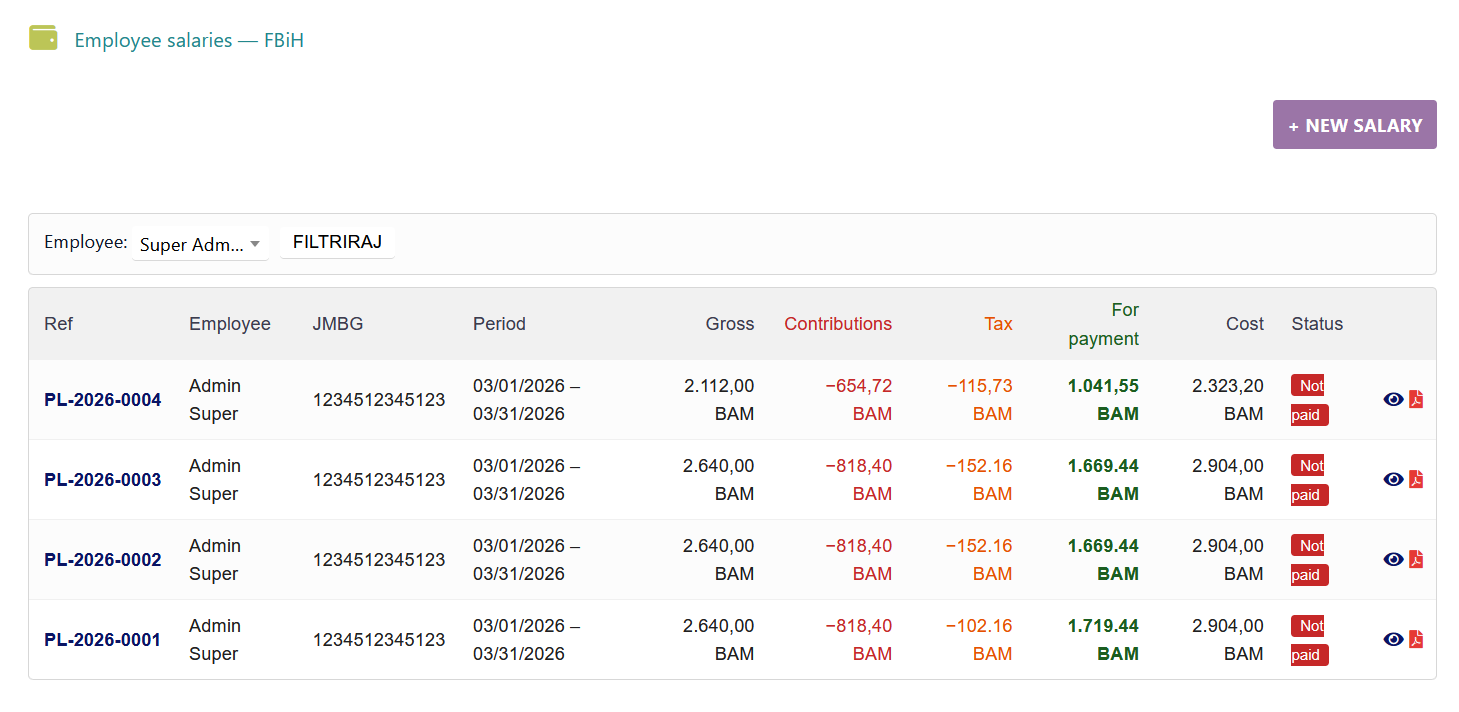The height and width of the screenshot is (712, 1459).
Task: Click the Tax column header
Action: coord(998,324)
